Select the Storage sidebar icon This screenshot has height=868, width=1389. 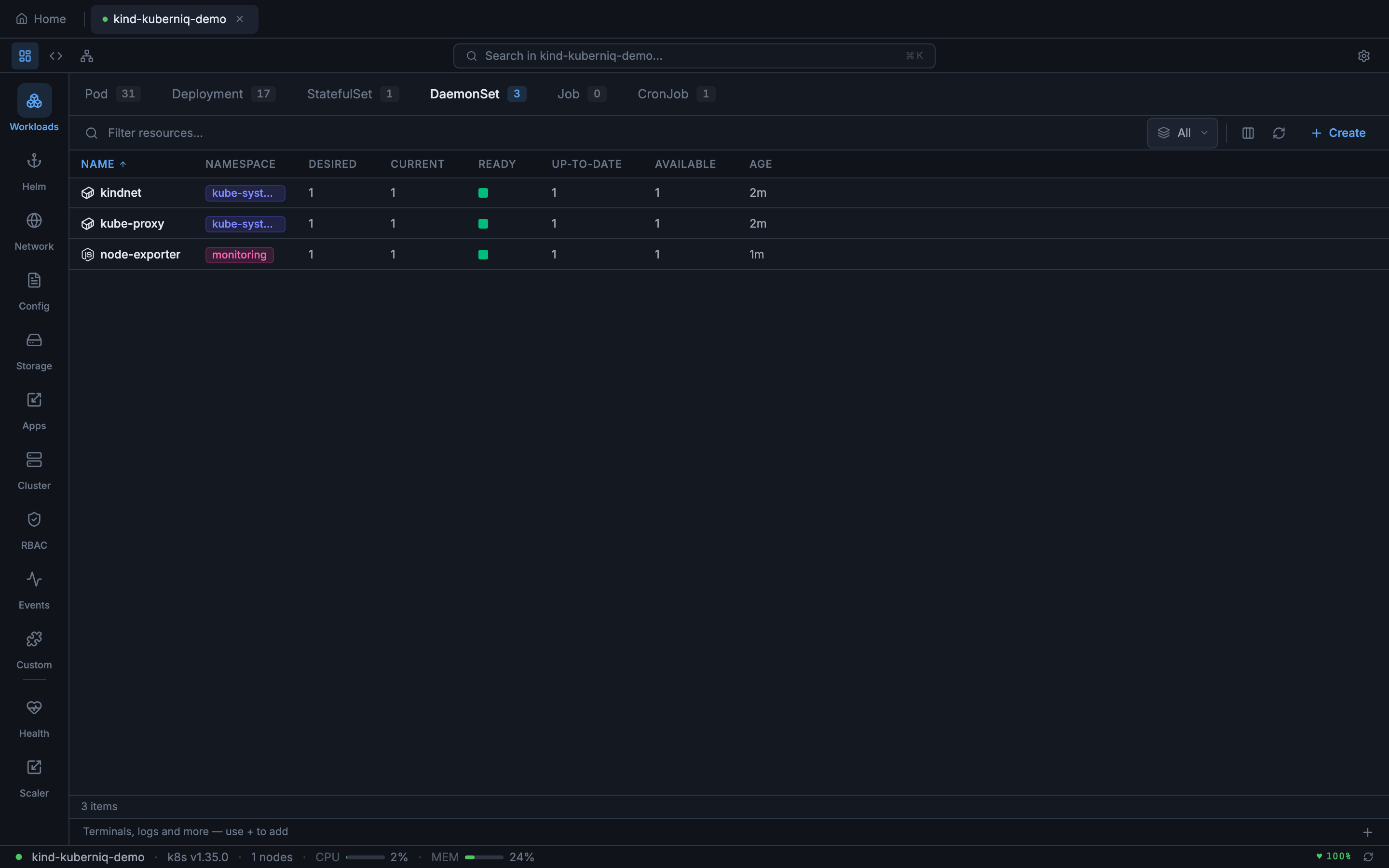click(34, 349)
